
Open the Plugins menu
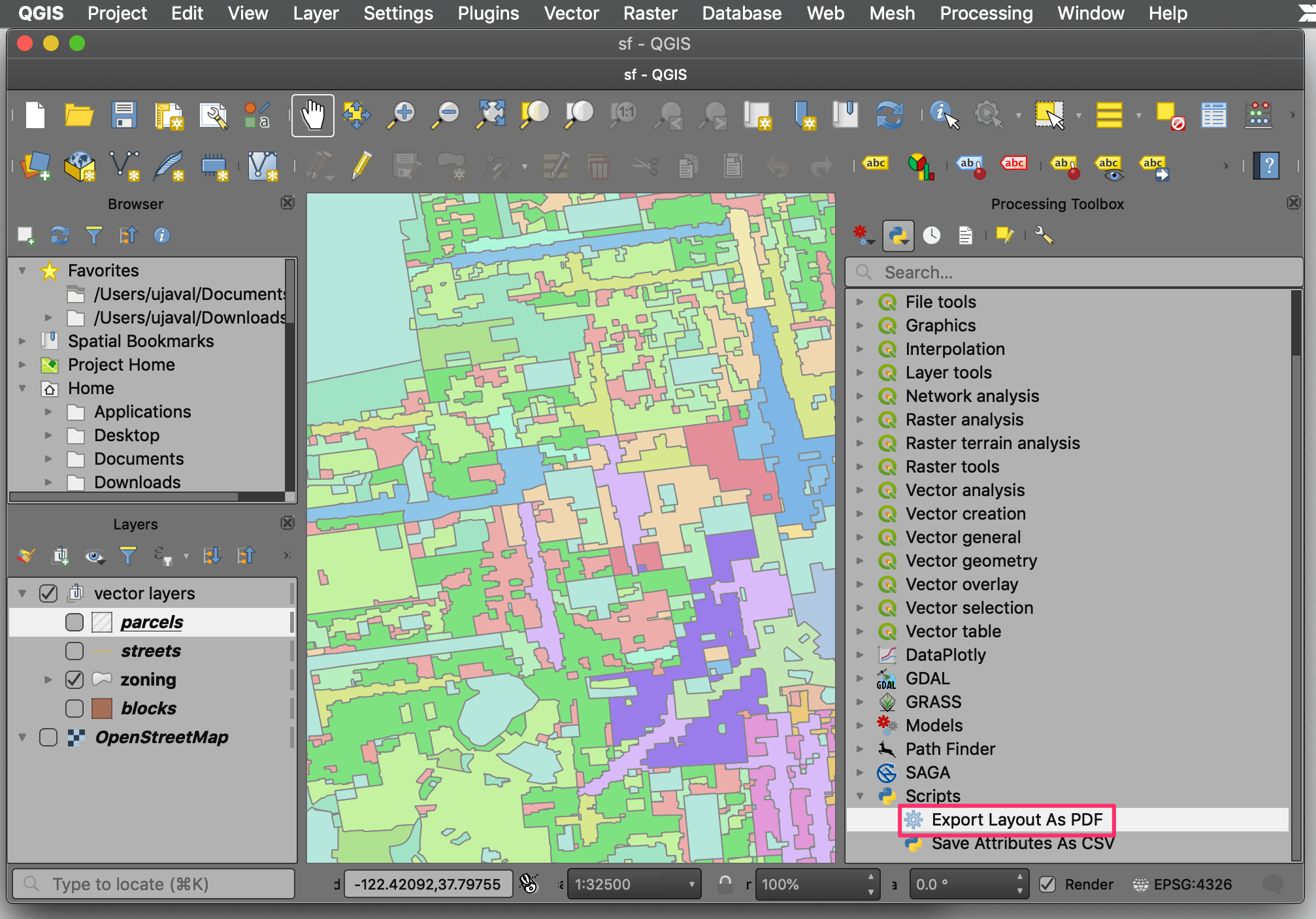(x=488, y=13)
